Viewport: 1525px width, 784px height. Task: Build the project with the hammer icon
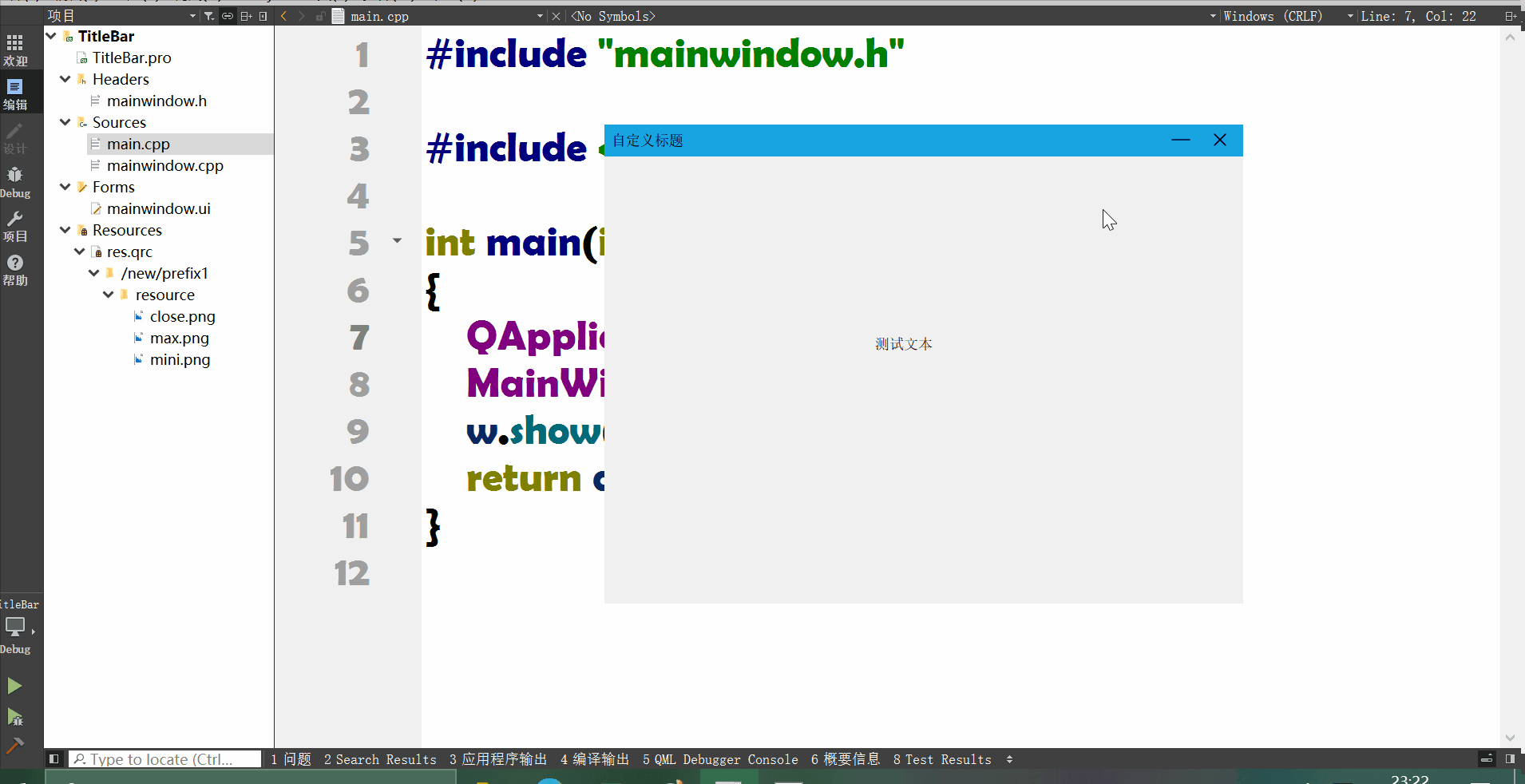tap(14, 746)
